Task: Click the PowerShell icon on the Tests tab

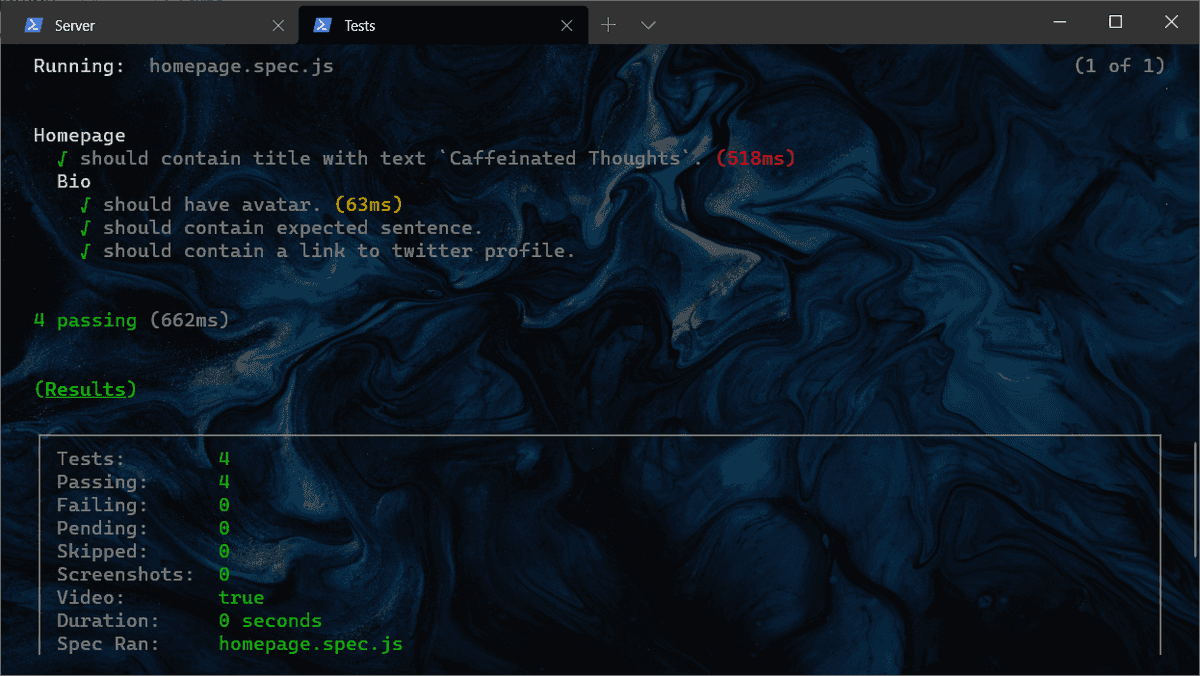Action: point(321,24)
